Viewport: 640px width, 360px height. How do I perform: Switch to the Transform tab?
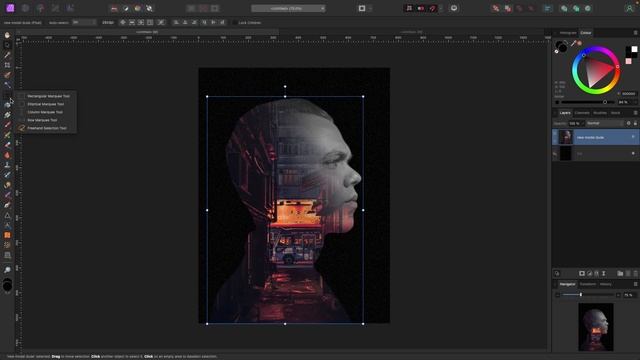(588, 284)
